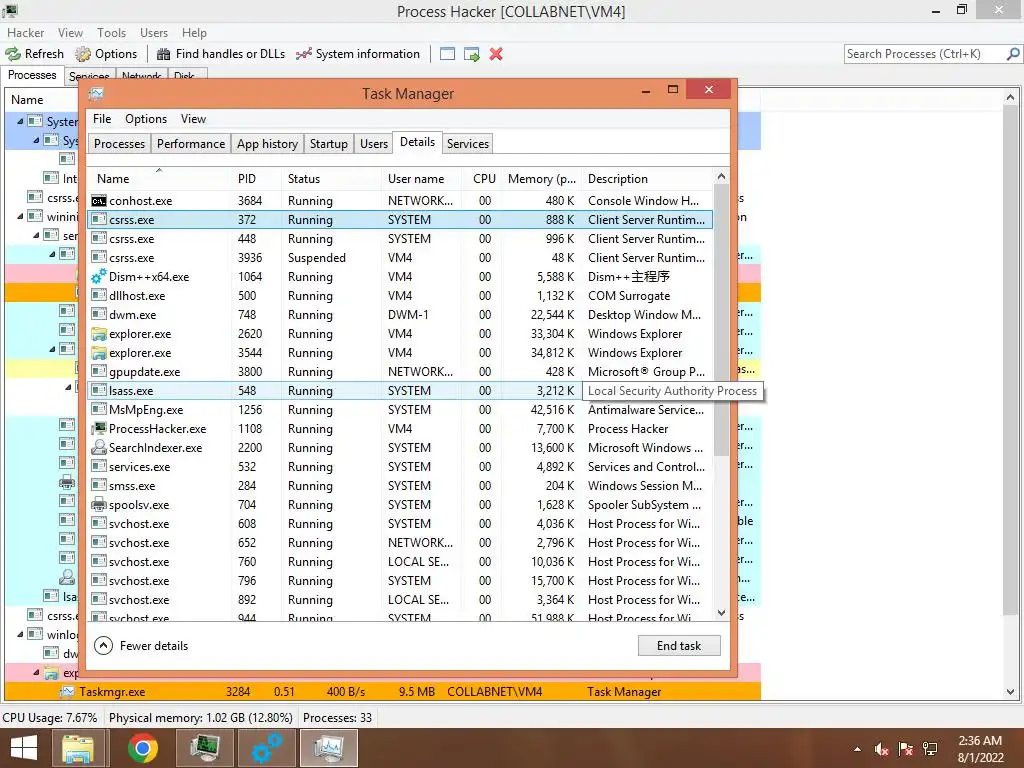Switch to the Startup tab
Viewport: 1024px width, 768px height.
pos(328,144)
